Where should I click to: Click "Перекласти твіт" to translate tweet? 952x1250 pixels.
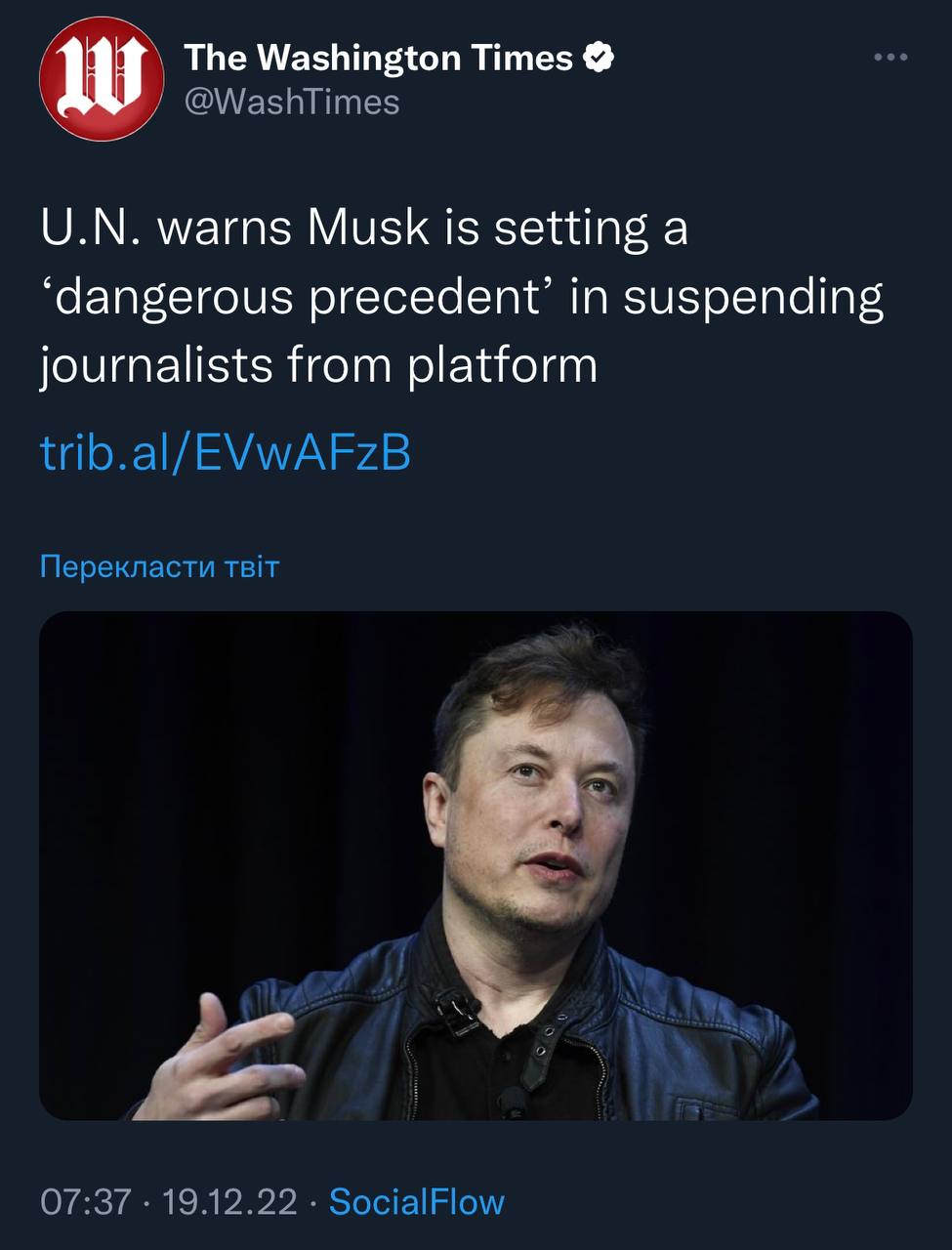(x=159, y=566)
